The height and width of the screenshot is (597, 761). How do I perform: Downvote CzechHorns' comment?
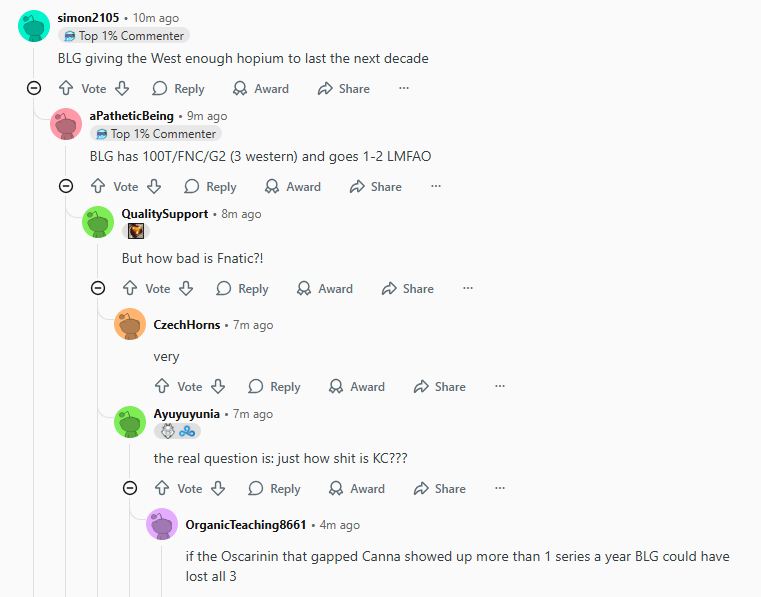(218, 387)
